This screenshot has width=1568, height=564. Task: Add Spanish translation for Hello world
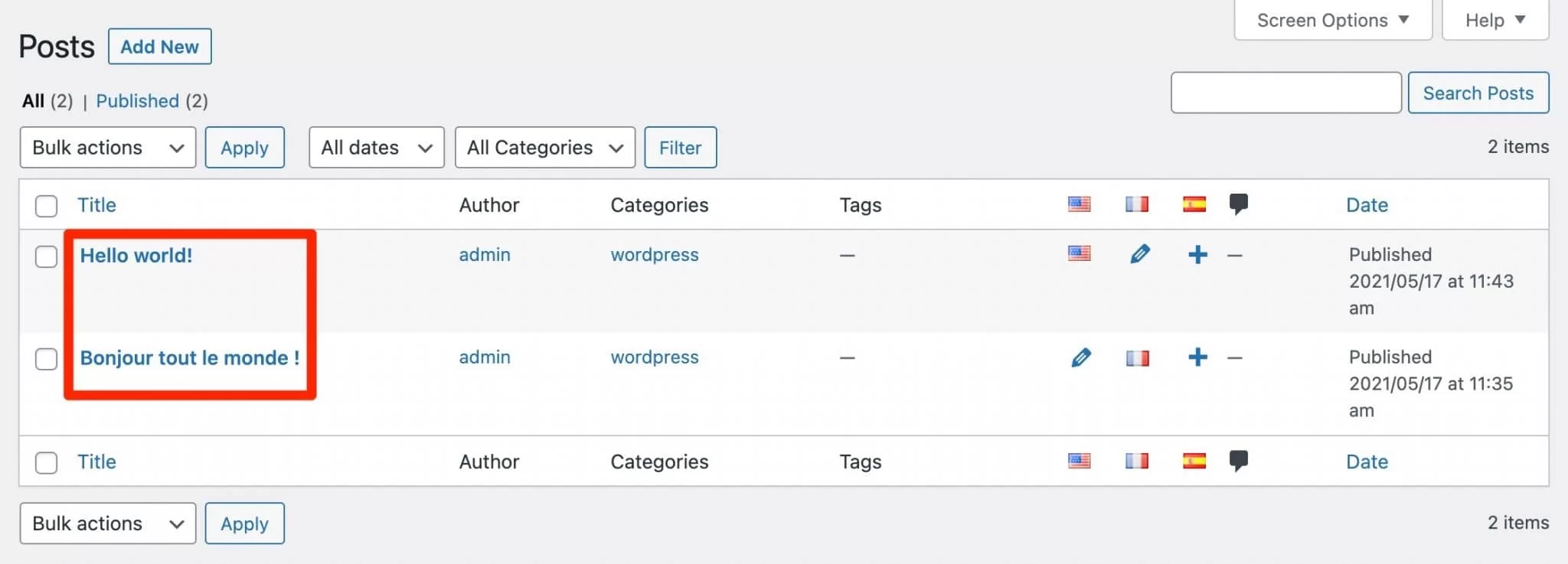1197,254
